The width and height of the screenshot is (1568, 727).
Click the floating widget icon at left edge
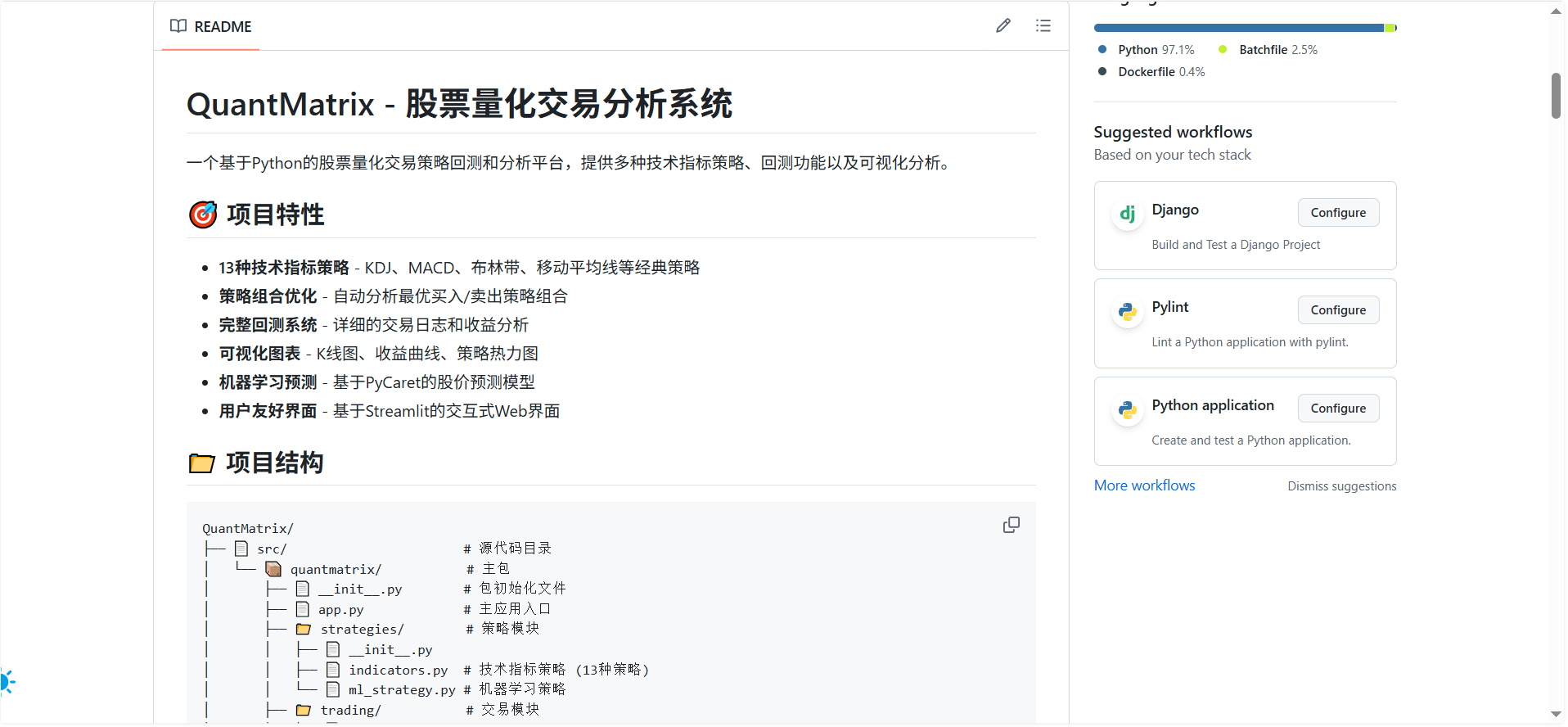click(x=7, y=681)
